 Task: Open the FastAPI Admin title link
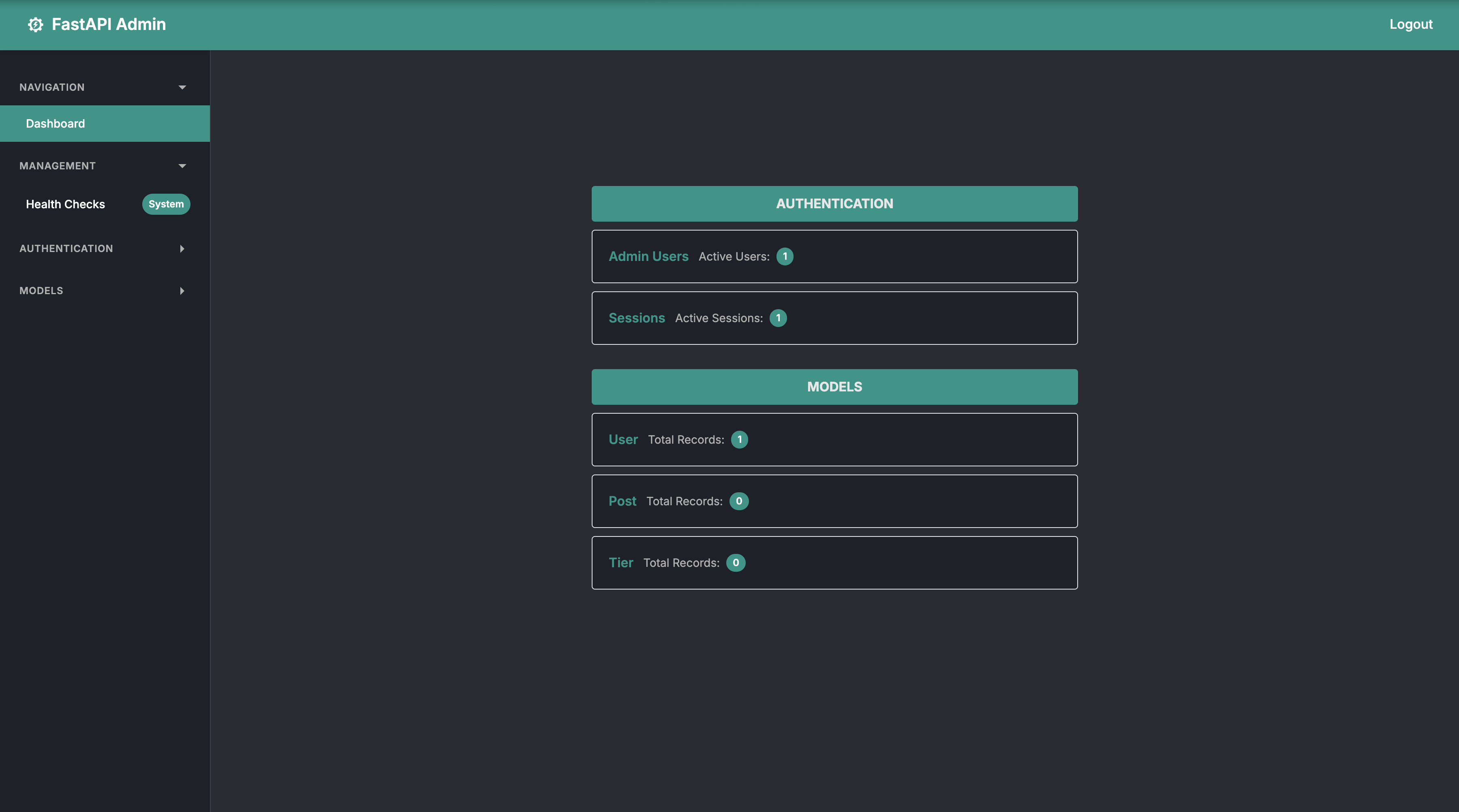[109, 24]
